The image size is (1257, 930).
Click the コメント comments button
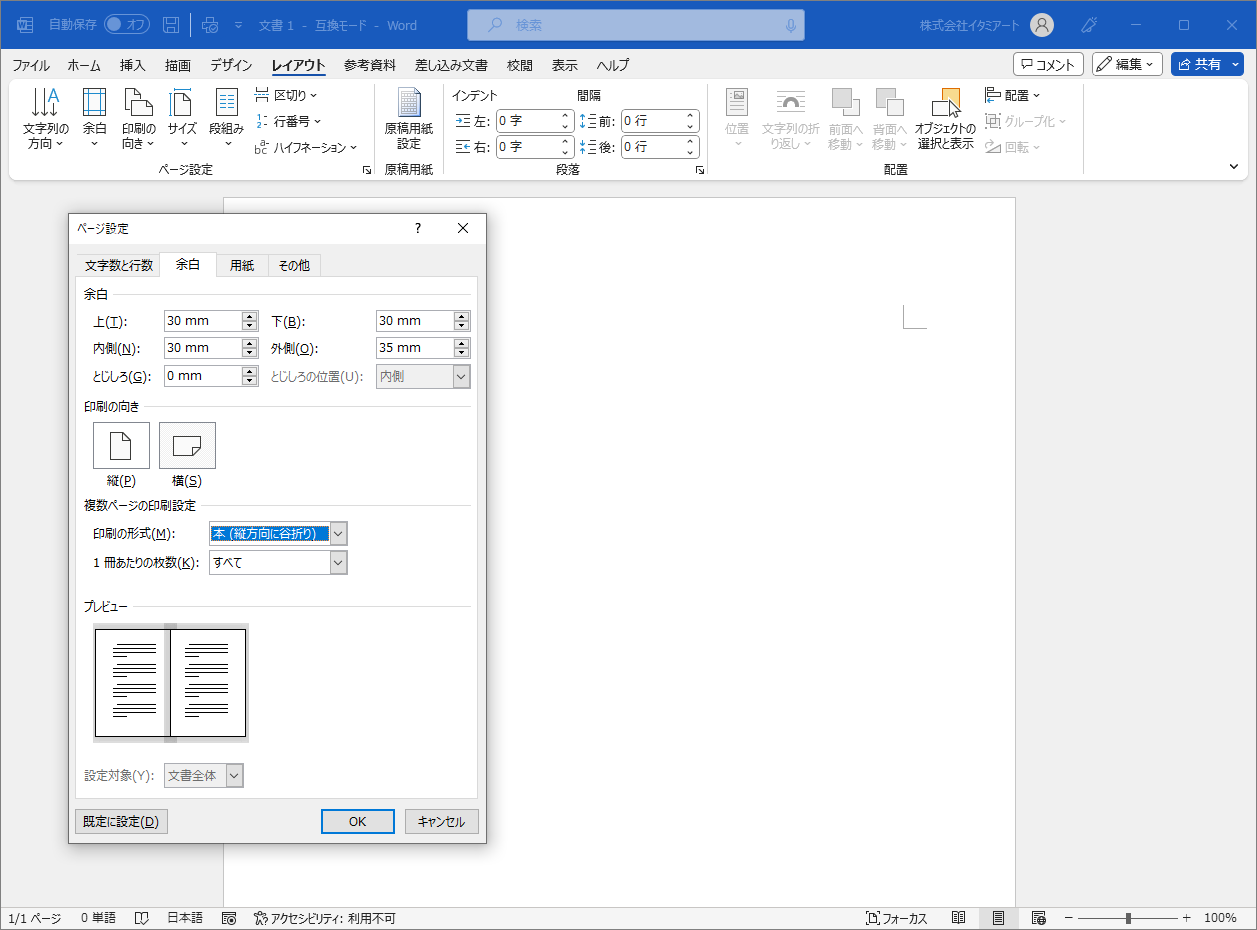[x=1049, y=64]
